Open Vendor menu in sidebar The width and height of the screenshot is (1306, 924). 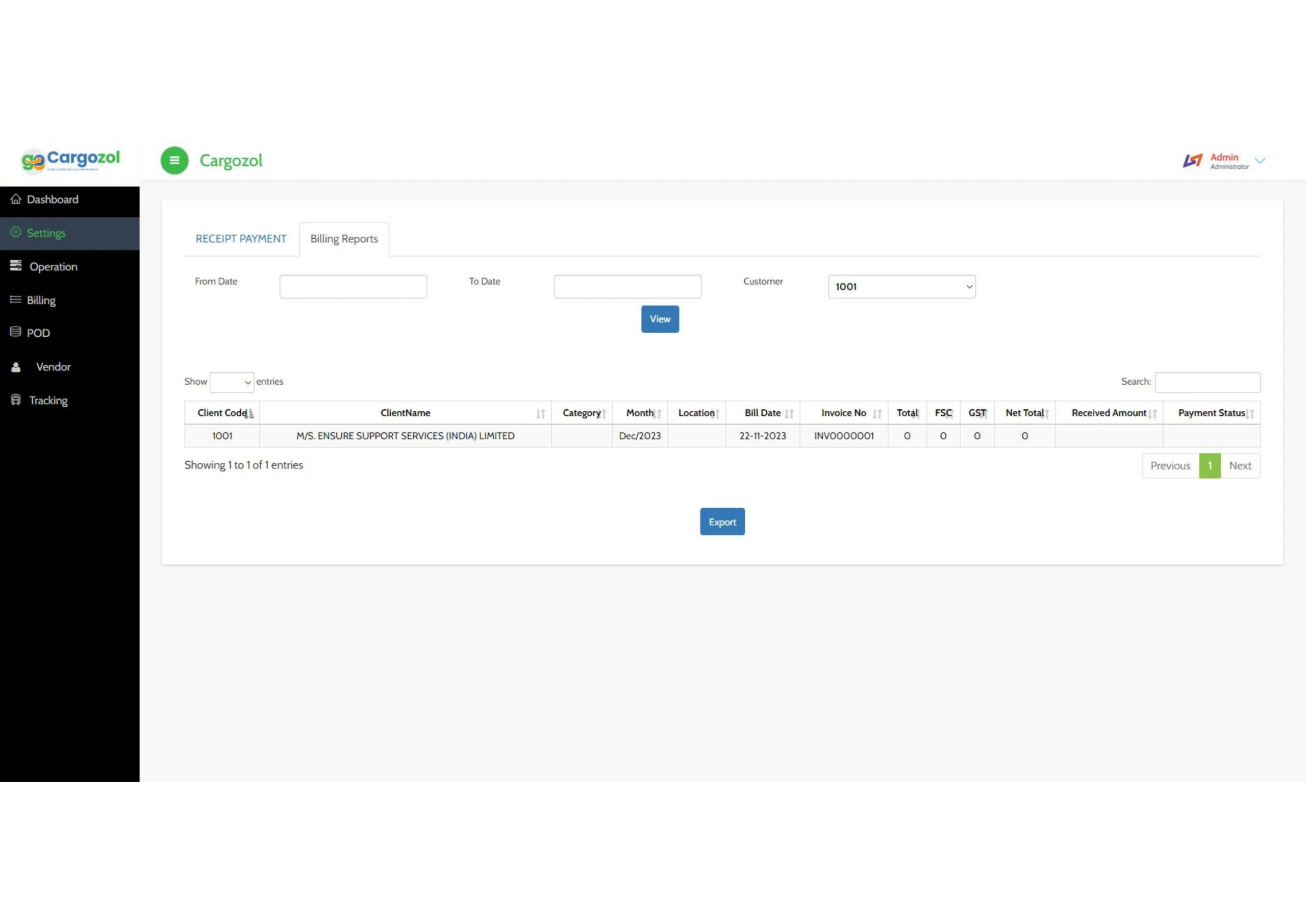click(x=69, y=367)
